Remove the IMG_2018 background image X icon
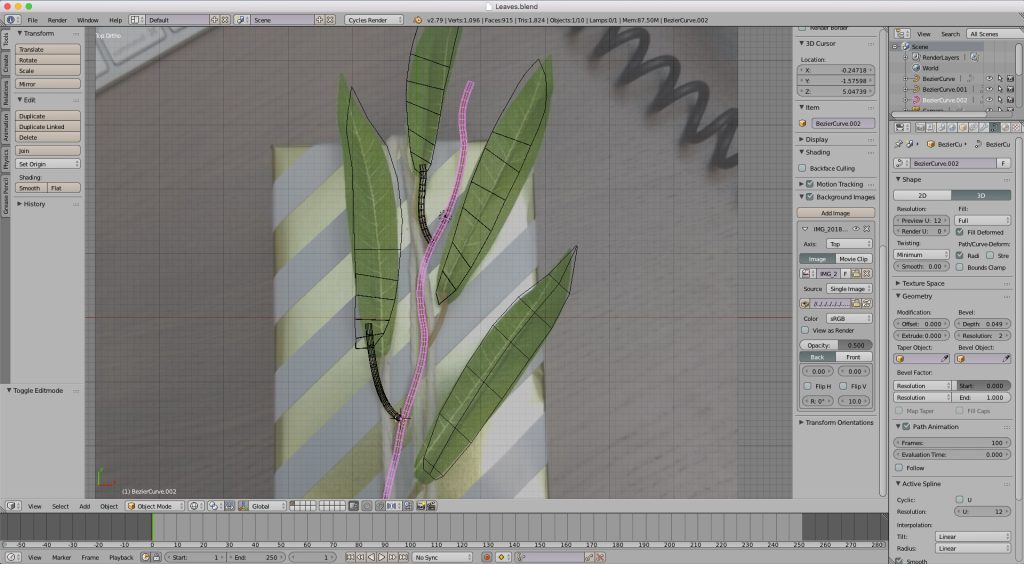This screenshot has width=1024, height=564. click(x=867, y=229)
